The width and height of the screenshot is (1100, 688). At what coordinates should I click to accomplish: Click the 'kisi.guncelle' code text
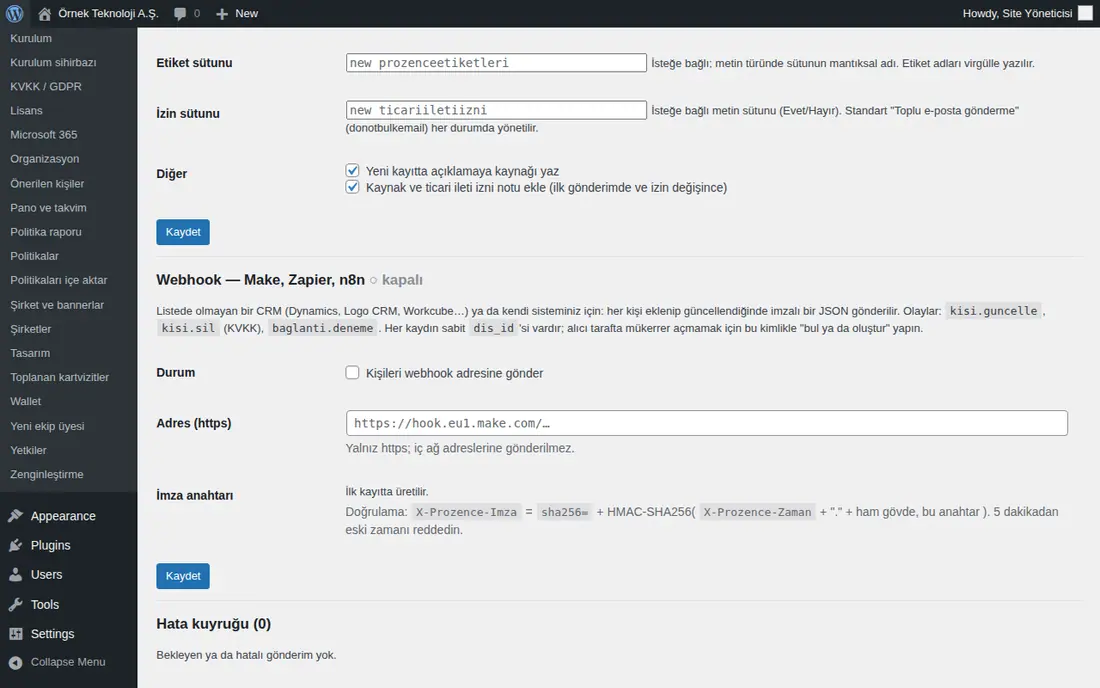click(993, 311)
